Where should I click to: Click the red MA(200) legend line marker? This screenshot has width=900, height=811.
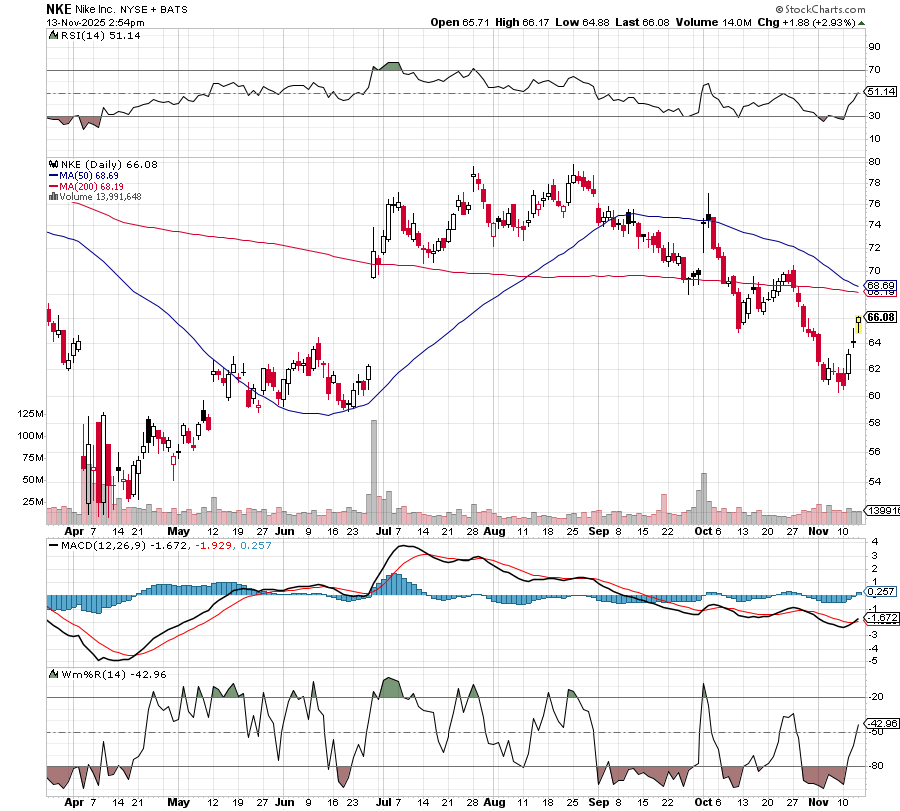click(54, 186)
